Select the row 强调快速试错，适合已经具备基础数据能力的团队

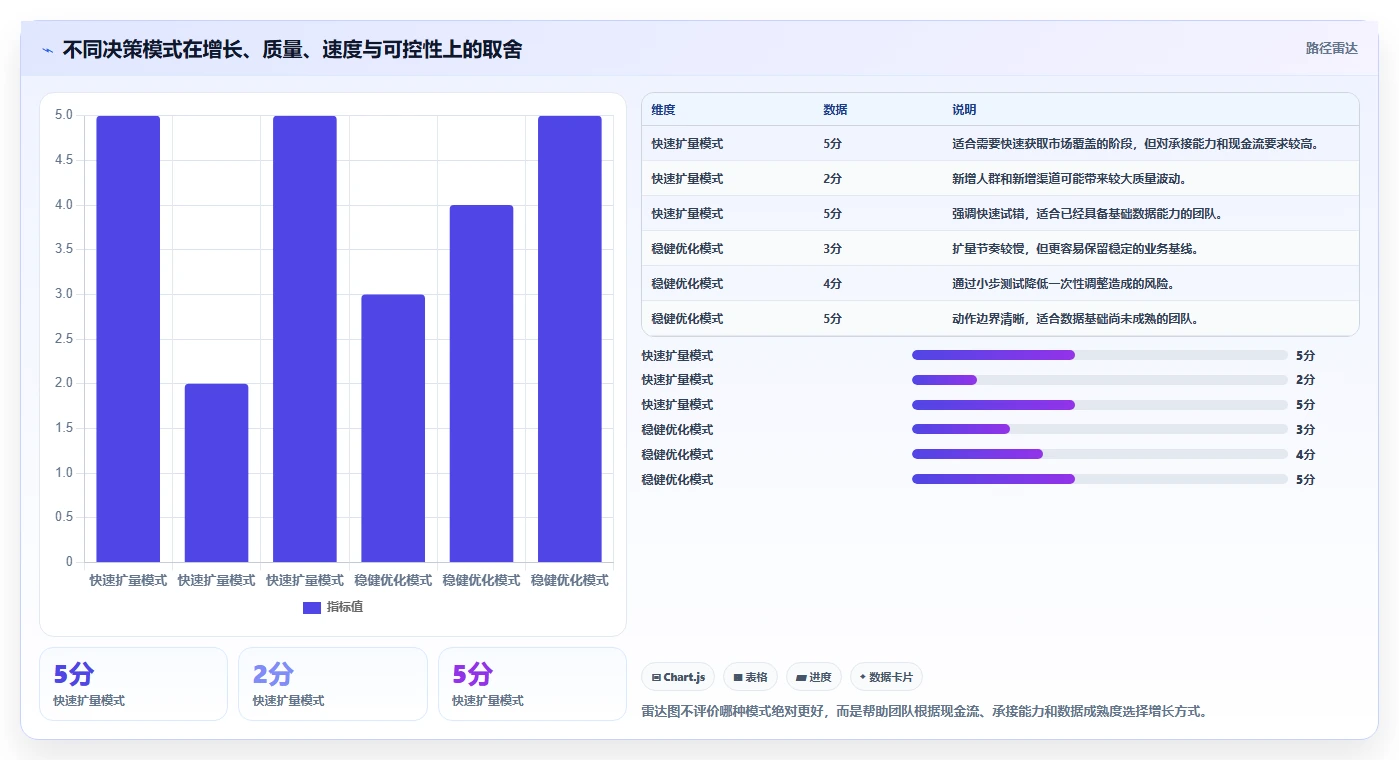[x=1000, y=214]
